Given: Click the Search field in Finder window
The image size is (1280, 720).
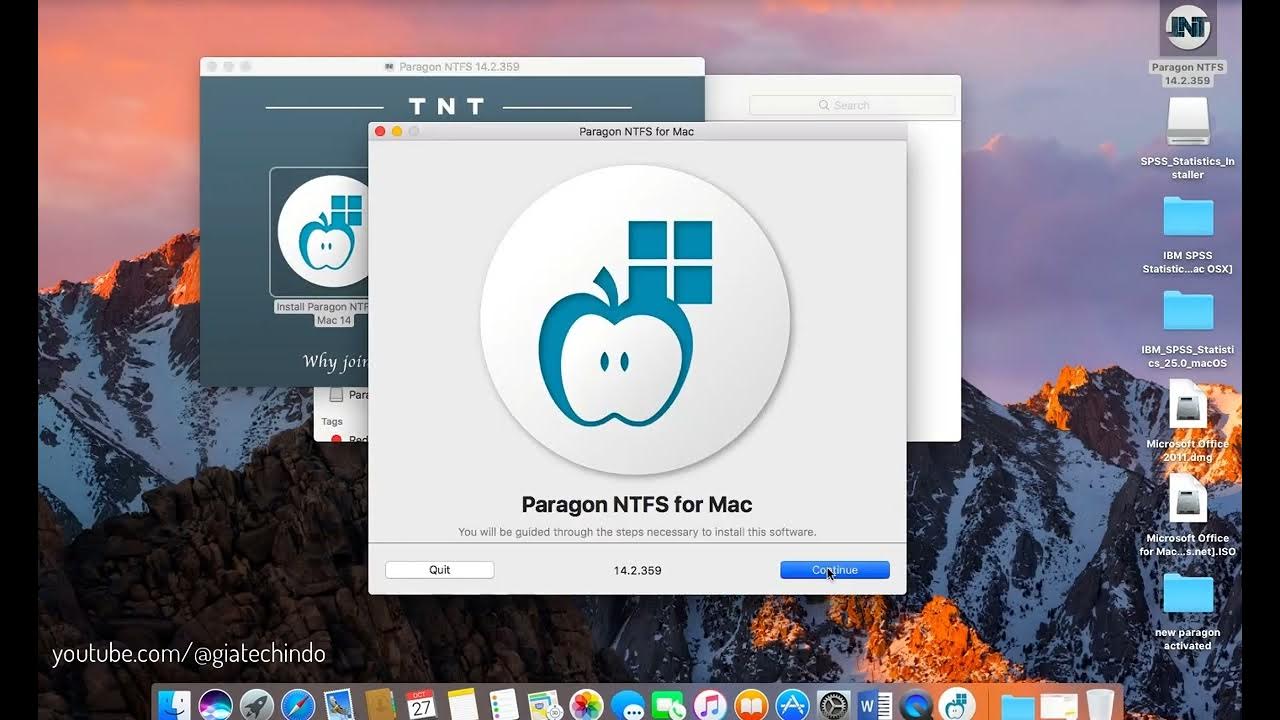Looking at the screenshot, I should (852, 105).
